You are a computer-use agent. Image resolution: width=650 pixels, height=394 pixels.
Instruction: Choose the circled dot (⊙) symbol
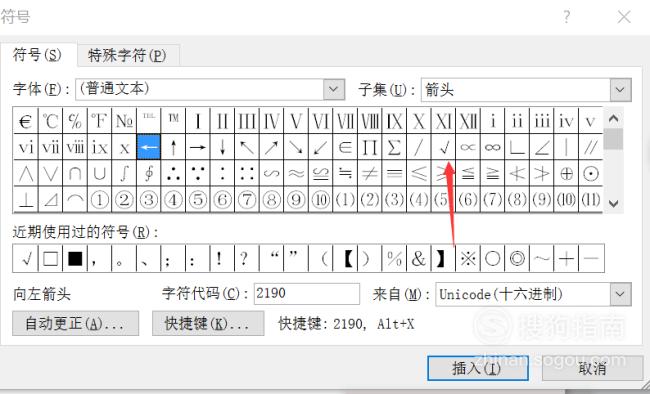(590, 173)
